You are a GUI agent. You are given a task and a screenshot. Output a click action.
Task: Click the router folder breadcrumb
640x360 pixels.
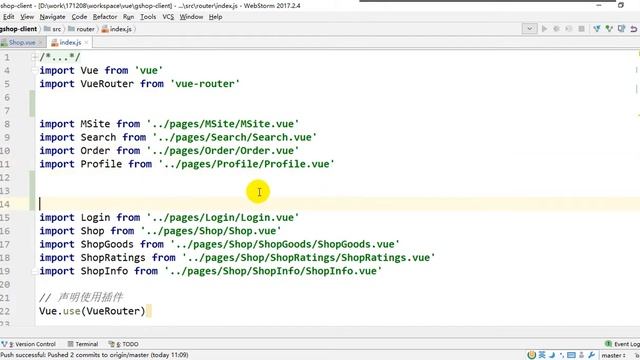click(x=81, y=29)
